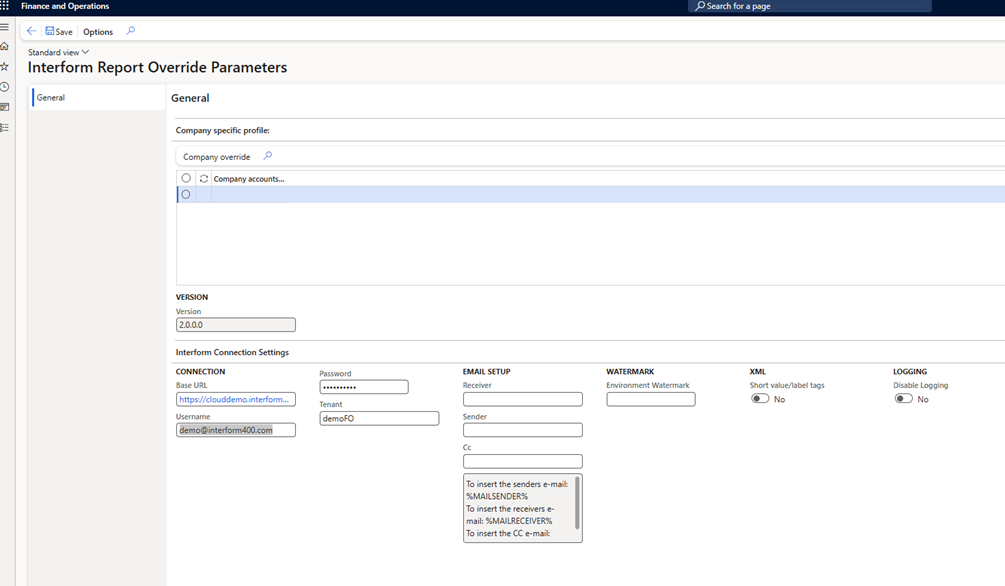Click search icon next to Company override
The width and height of the screenshot is (1005, 586).
pyautogui.click(x=267, y=156)
